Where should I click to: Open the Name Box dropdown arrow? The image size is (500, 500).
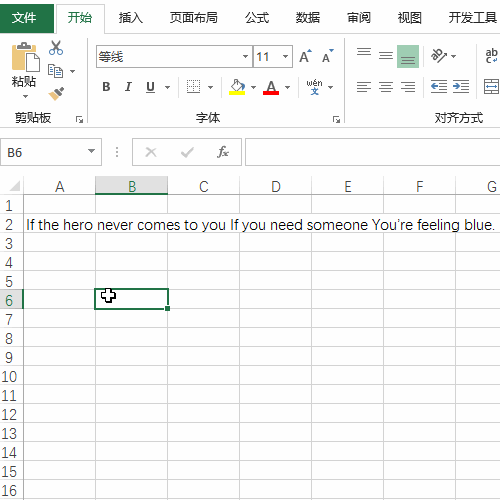(x=91, y=152)
